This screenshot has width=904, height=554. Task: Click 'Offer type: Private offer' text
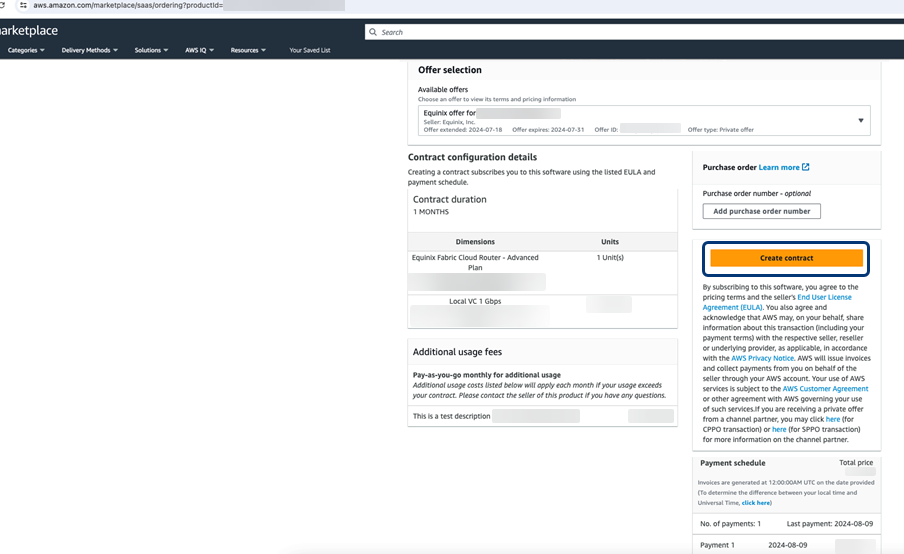721,130
